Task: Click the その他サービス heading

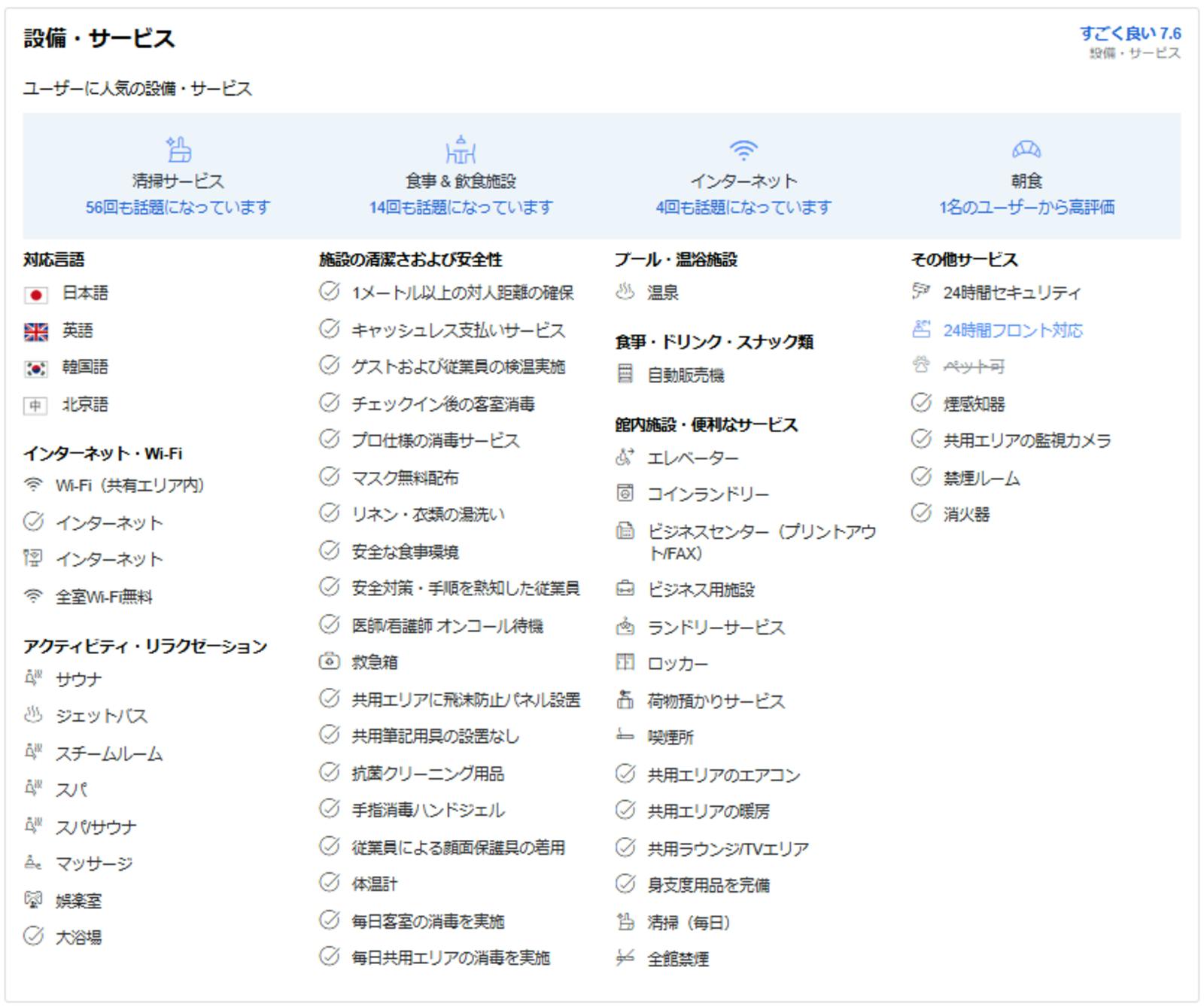Action: 964,260
